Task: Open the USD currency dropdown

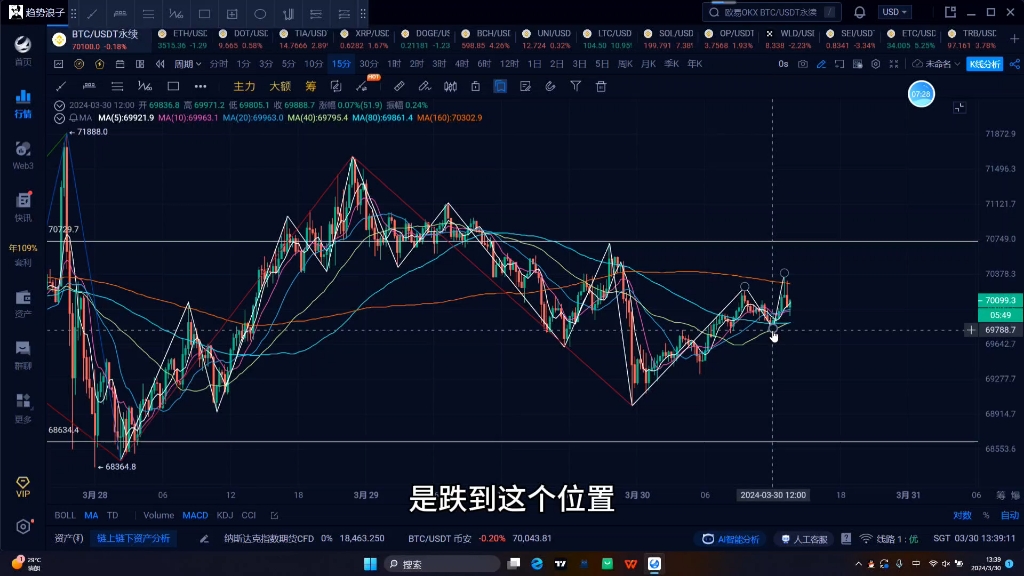Action: click(x=894, y=12)
